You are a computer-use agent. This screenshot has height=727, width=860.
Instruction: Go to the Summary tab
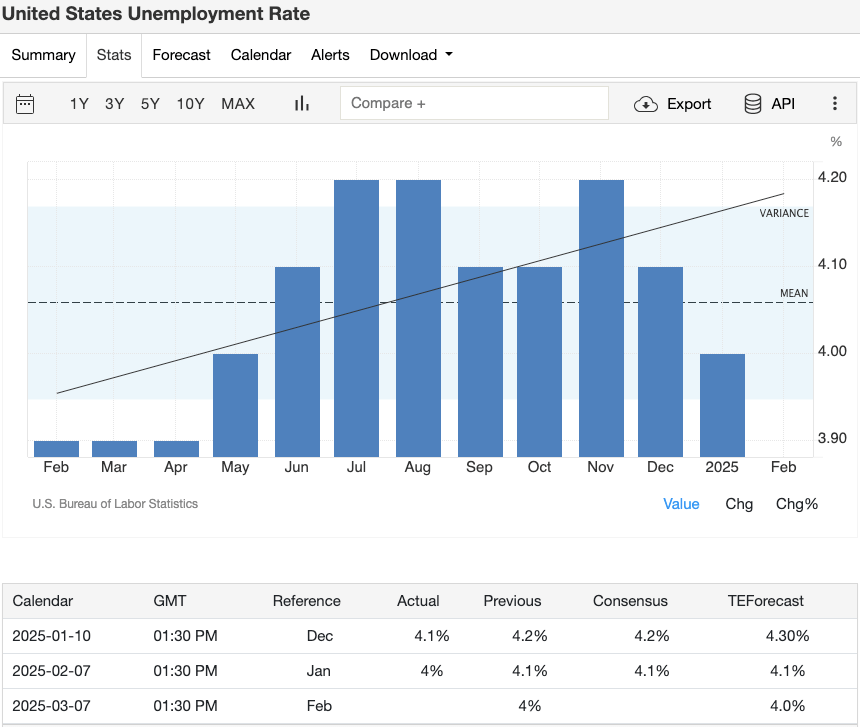44,55
